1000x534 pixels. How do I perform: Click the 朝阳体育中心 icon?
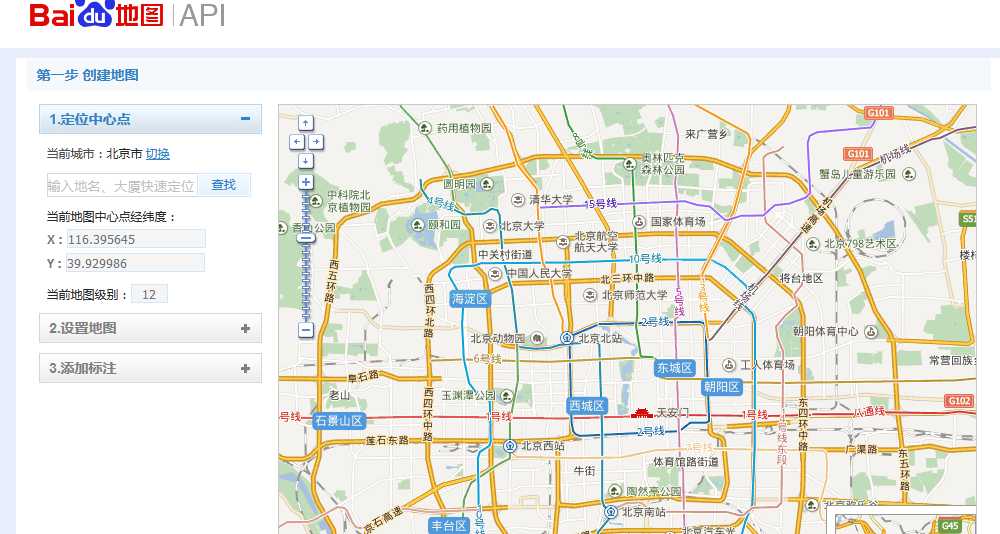tap(871, 331)
